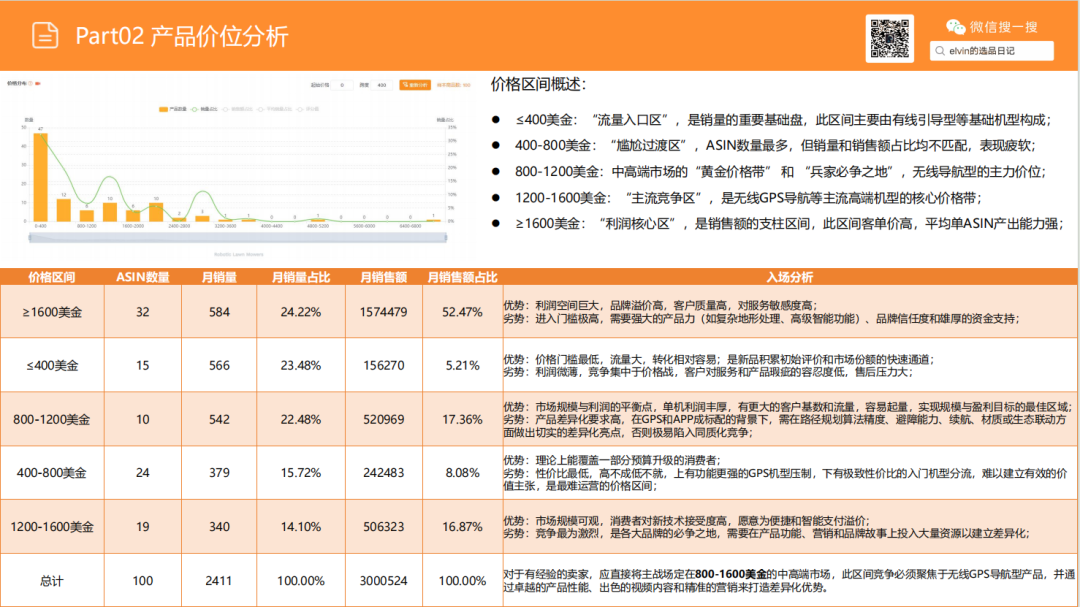Click the QR code thumbnail in the header
Image resolution: width=1080 pixels, height=607 pixels.
[890, 38]
